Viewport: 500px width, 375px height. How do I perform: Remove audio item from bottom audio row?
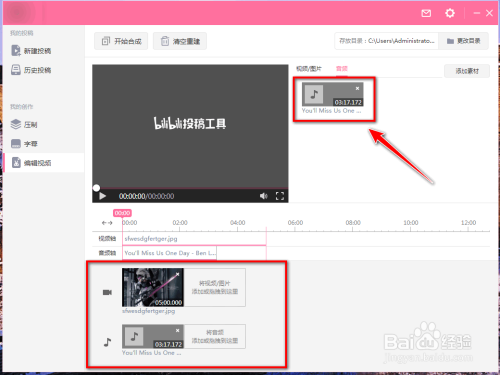pyautogui.click(x=178, y=330)
